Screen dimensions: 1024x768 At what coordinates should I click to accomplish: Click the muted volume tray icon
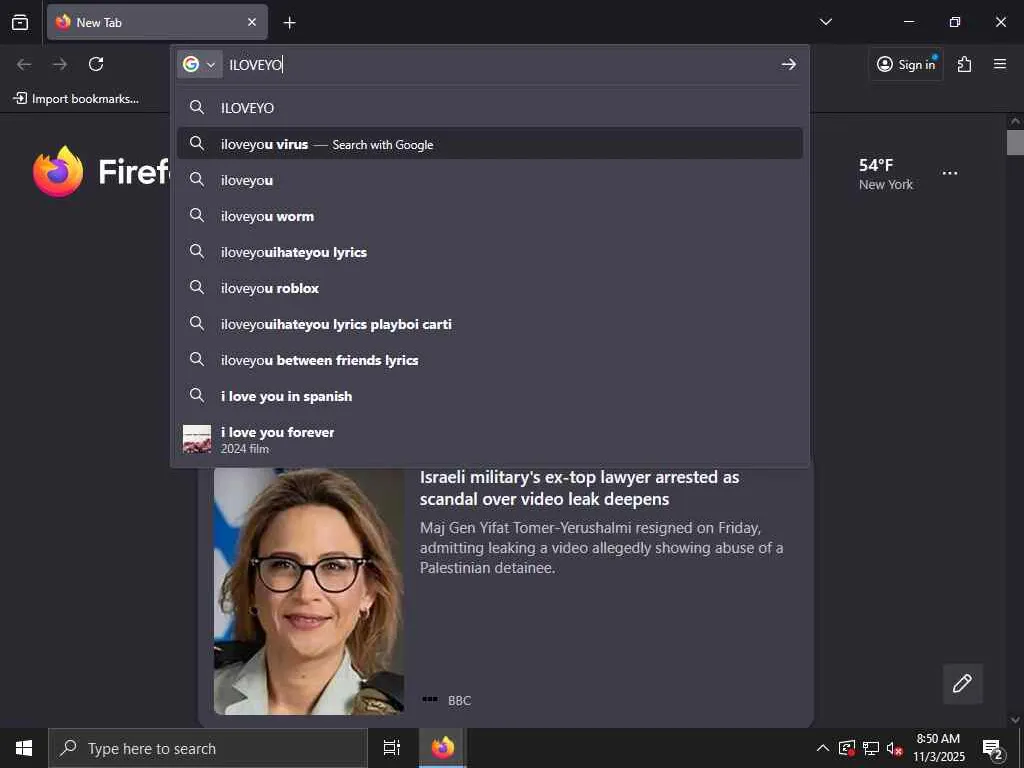click(x=894, y=748)
